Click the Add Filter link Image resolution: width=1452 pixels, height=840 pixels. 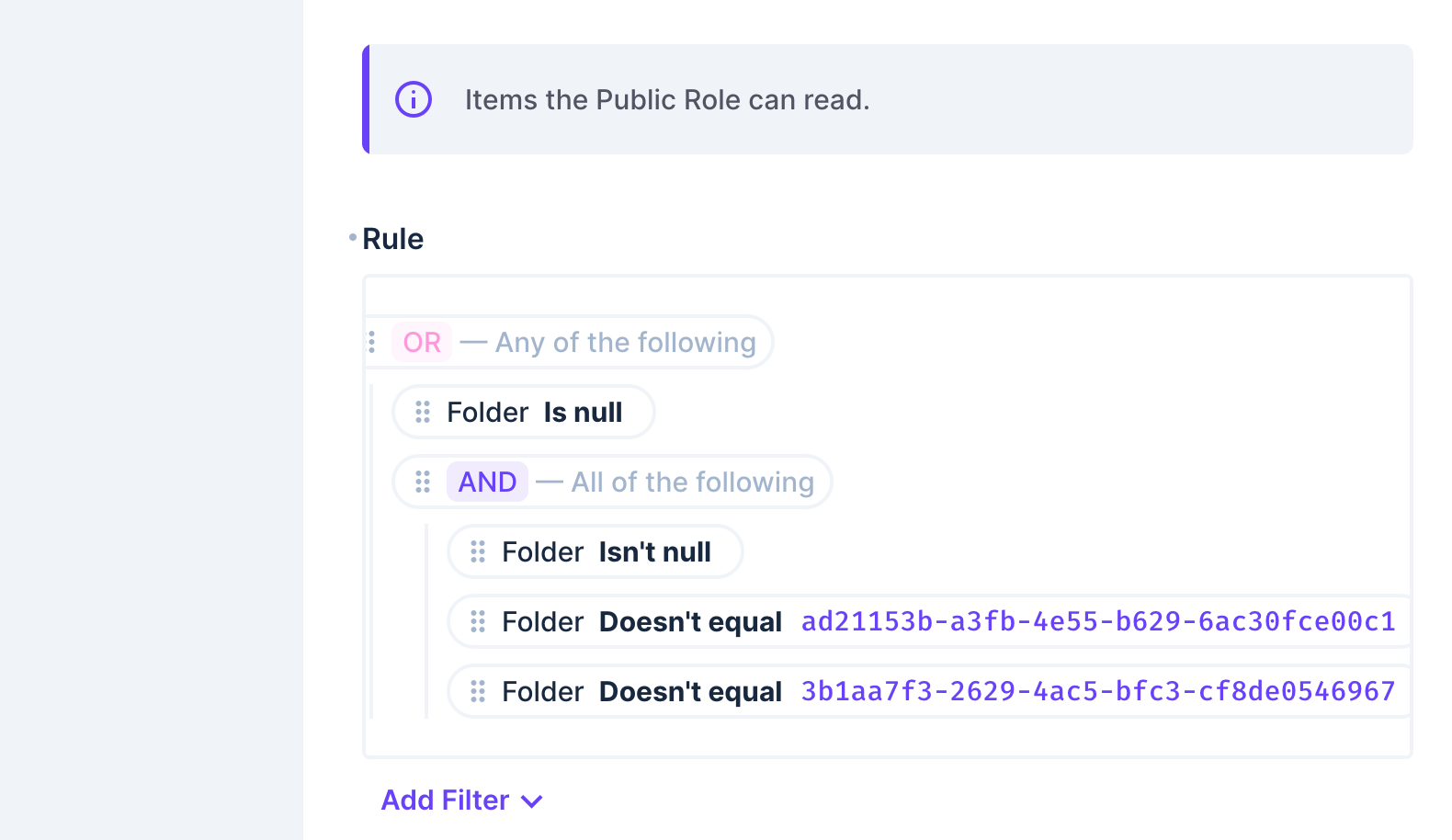click(445, 800)
